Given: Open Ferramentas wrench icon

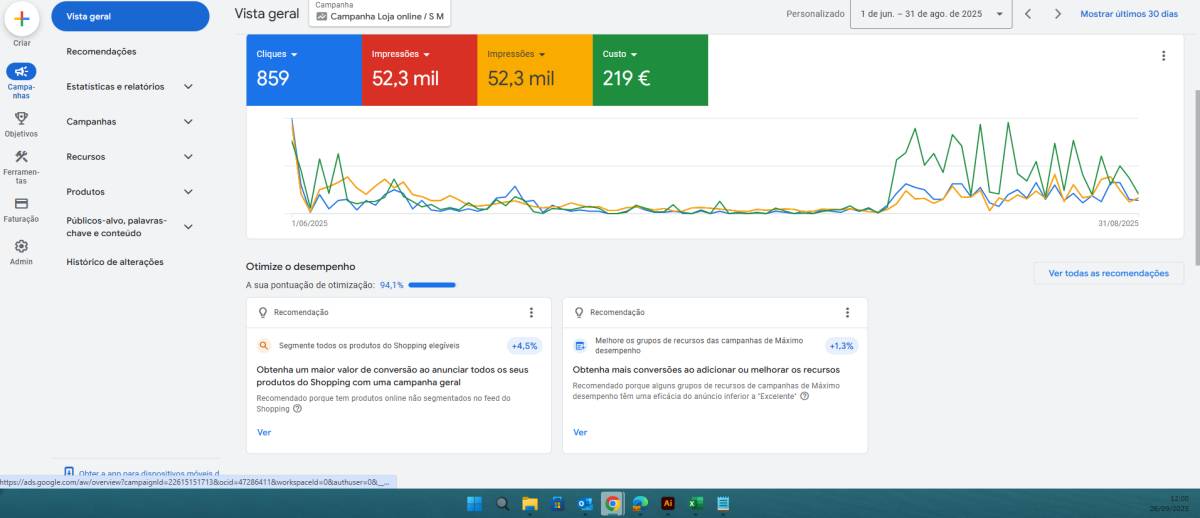Looking at the screenshot, I should 21,157.
